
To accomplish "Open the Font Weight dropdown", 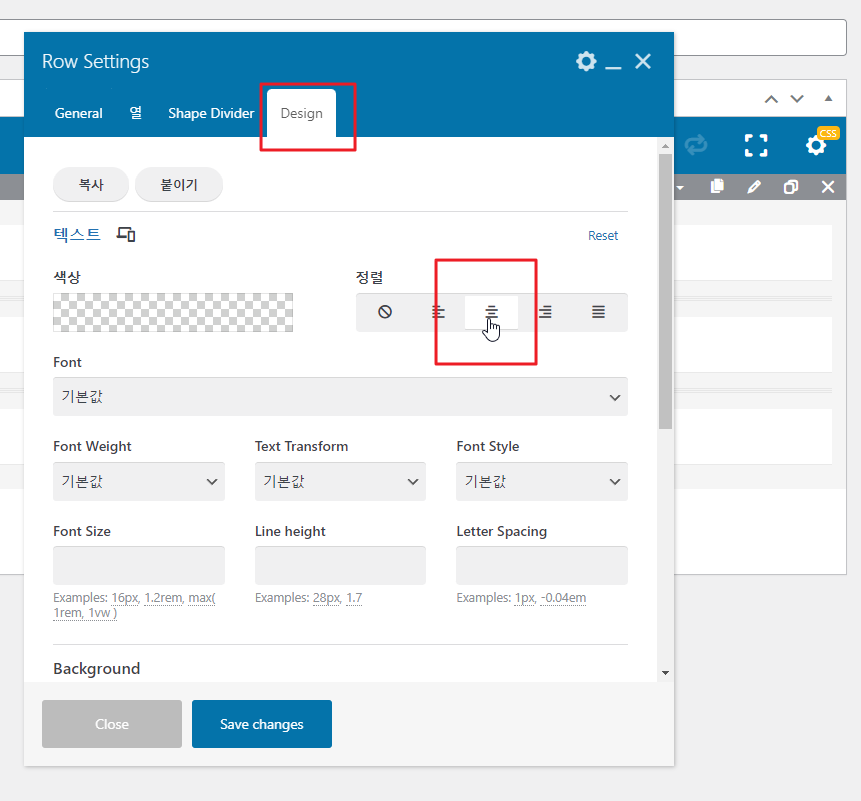I will coord(139,481).
